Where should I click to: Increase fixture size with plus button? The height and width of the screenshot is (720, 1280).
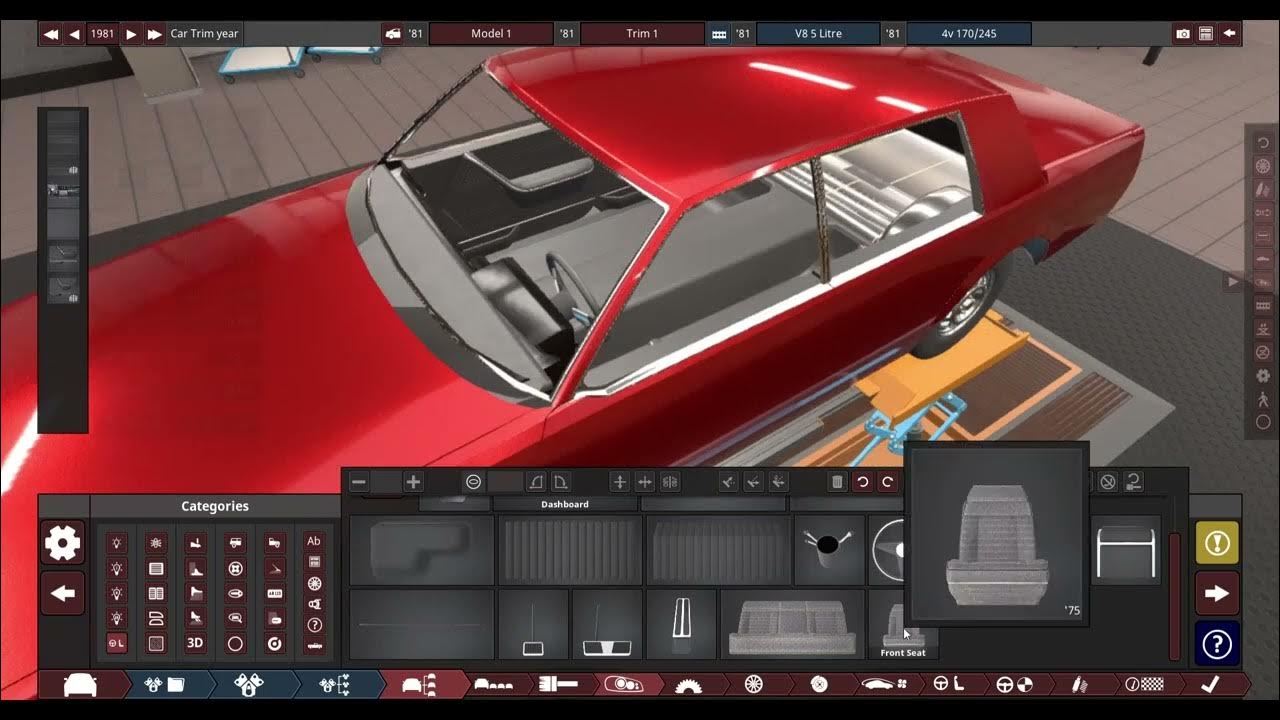pos(413,482)
